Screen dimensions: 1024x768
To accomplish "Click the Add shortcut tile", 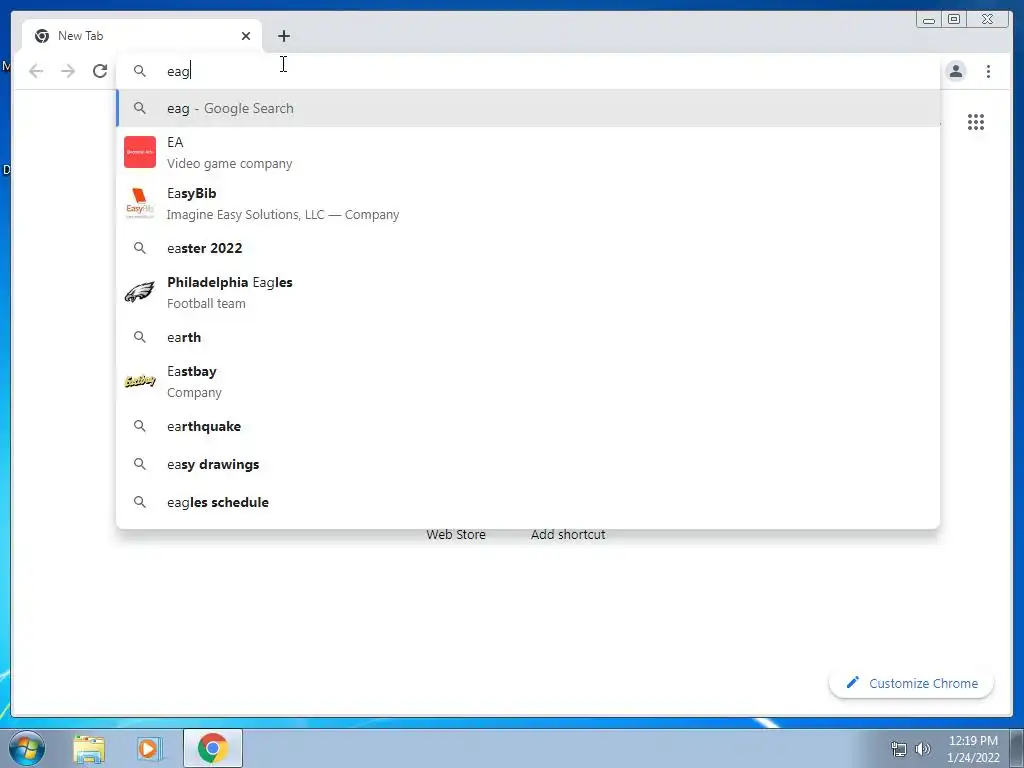I will tap(568, 534).
